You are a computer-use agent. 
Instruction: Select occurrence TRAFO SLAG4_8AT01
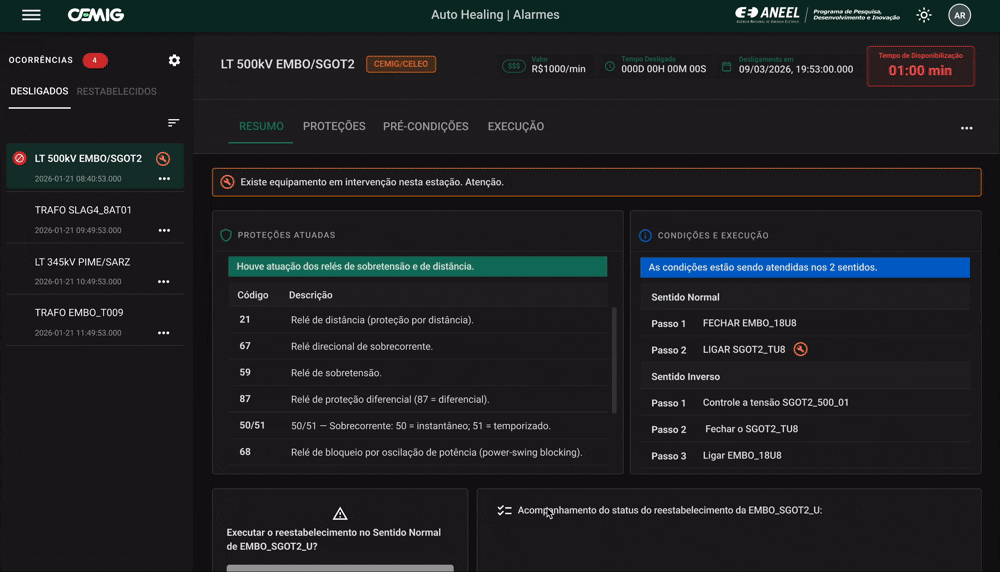point(96,219)
